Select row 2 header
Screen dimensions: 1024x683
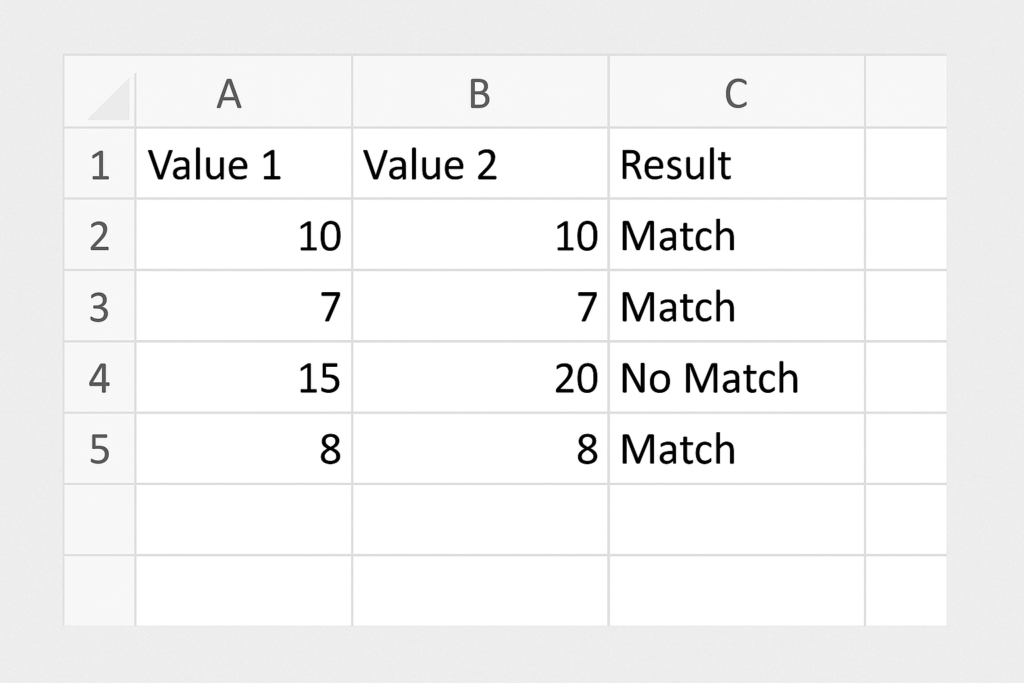[100, 234]
